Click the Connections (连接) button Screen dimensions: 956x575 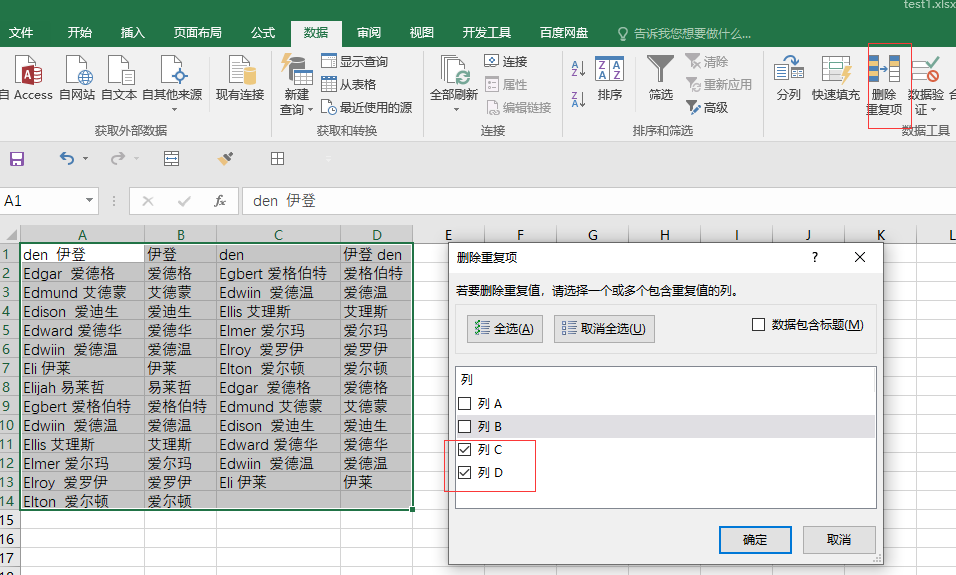(x=505, y=61)
